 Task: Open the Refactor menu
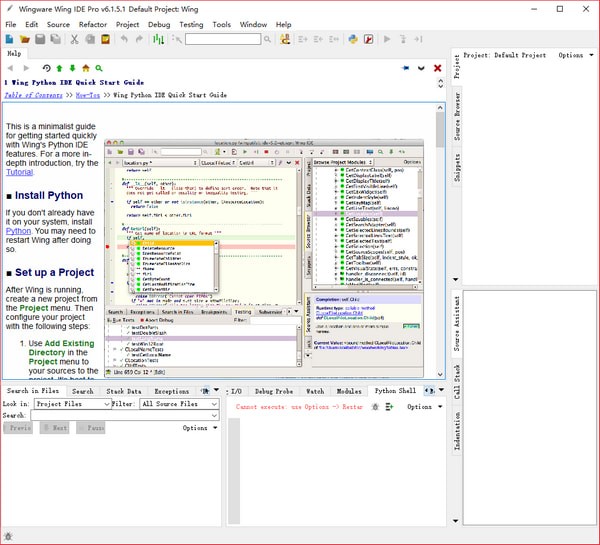point(92,24)
